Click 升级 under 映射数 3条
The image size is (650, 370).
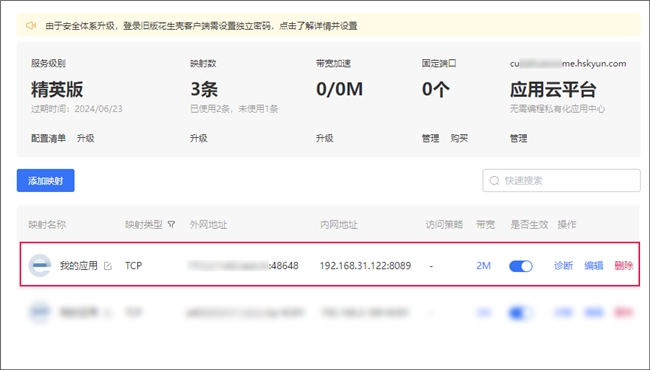pos(199,138)
